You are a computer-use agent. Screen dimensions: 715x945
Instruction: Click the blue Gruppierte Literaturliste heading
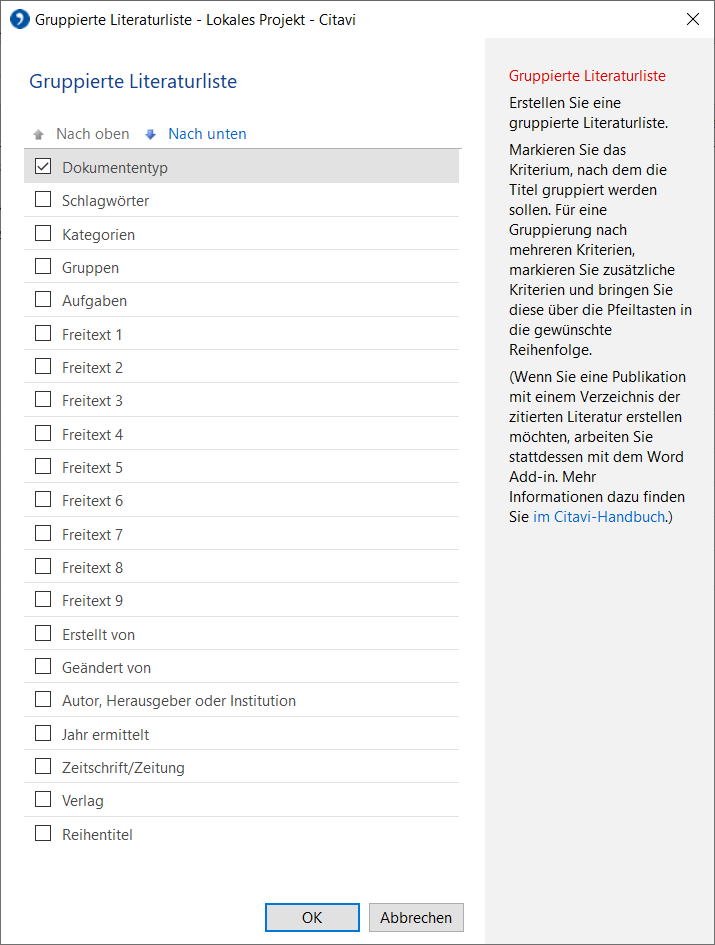(133, 81)
